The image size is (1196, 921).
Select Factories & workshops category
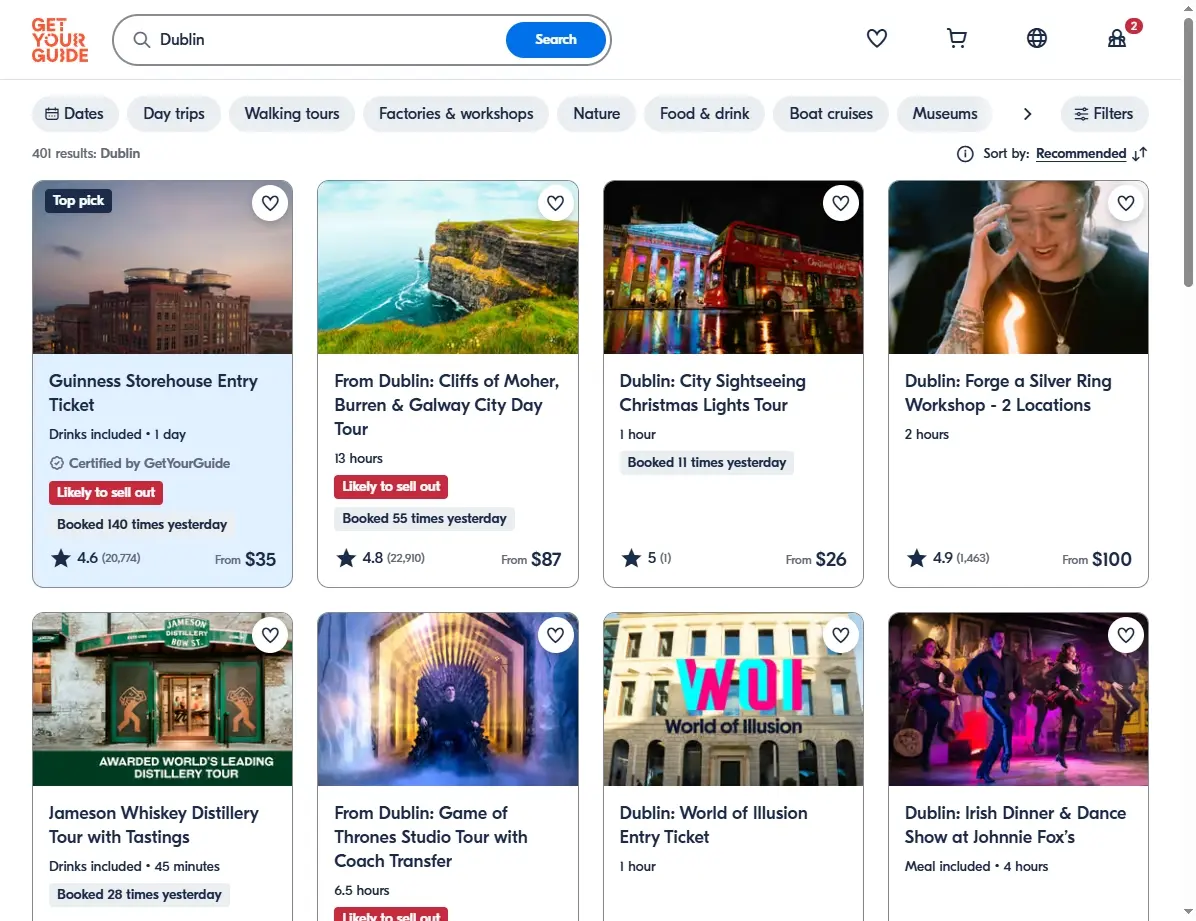click(456, 114)
